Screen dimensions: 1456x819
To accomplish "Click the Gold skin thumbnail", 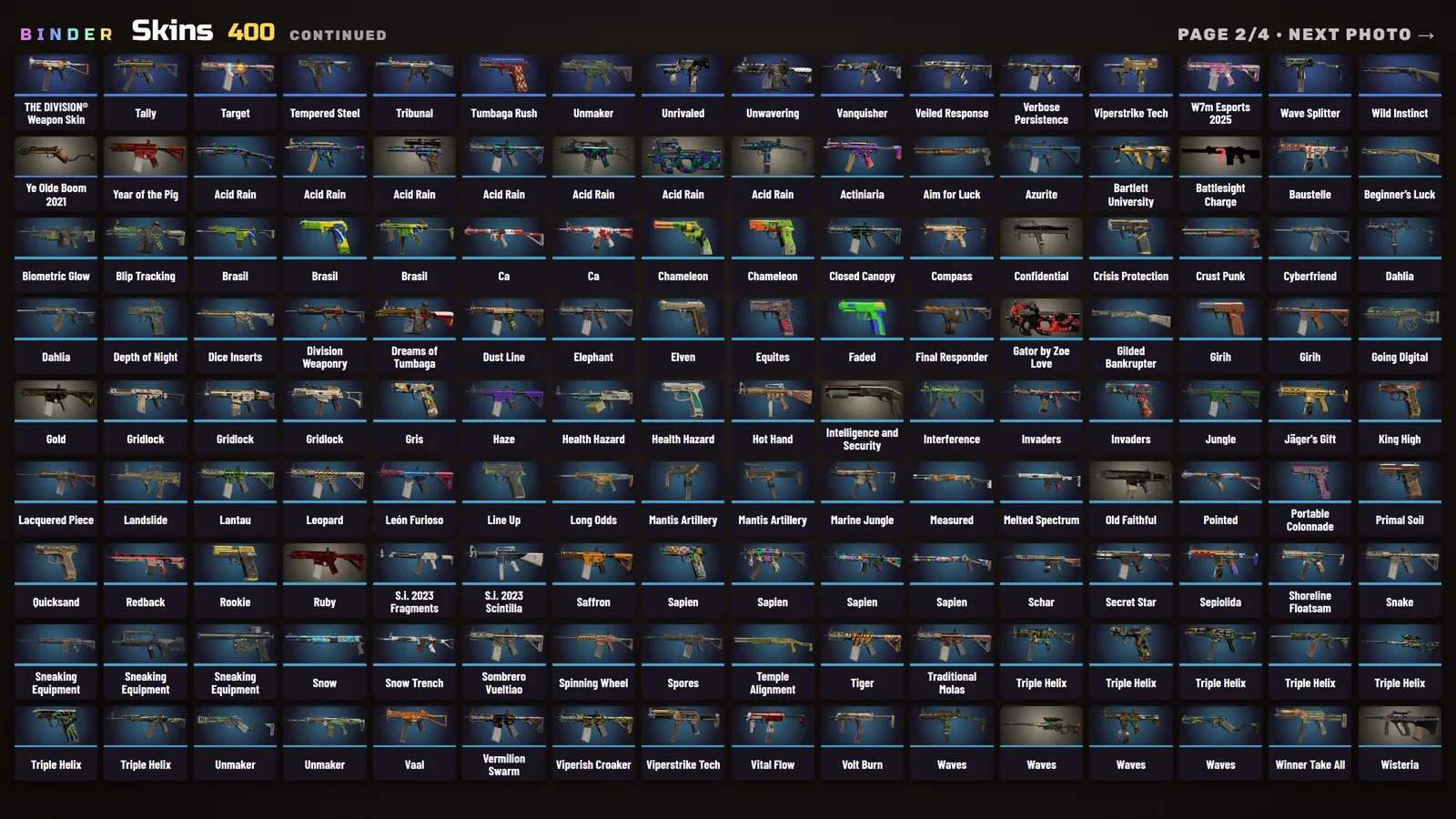I will pos(56,400).
